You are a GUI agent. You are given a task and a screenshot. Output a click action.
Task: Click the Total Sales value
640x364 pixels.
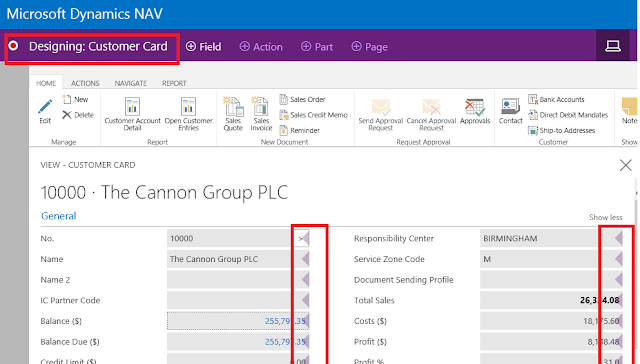pos(599,300)
